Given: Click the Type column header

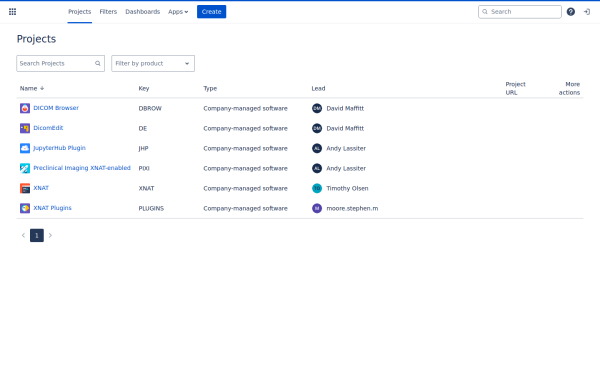Looking at the screenshot, I should click(x=210, y=88).
